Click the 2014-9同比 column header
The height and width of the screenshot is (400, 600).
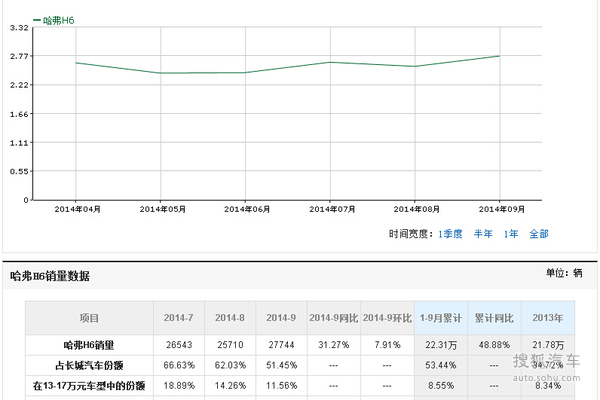[333, 318]
